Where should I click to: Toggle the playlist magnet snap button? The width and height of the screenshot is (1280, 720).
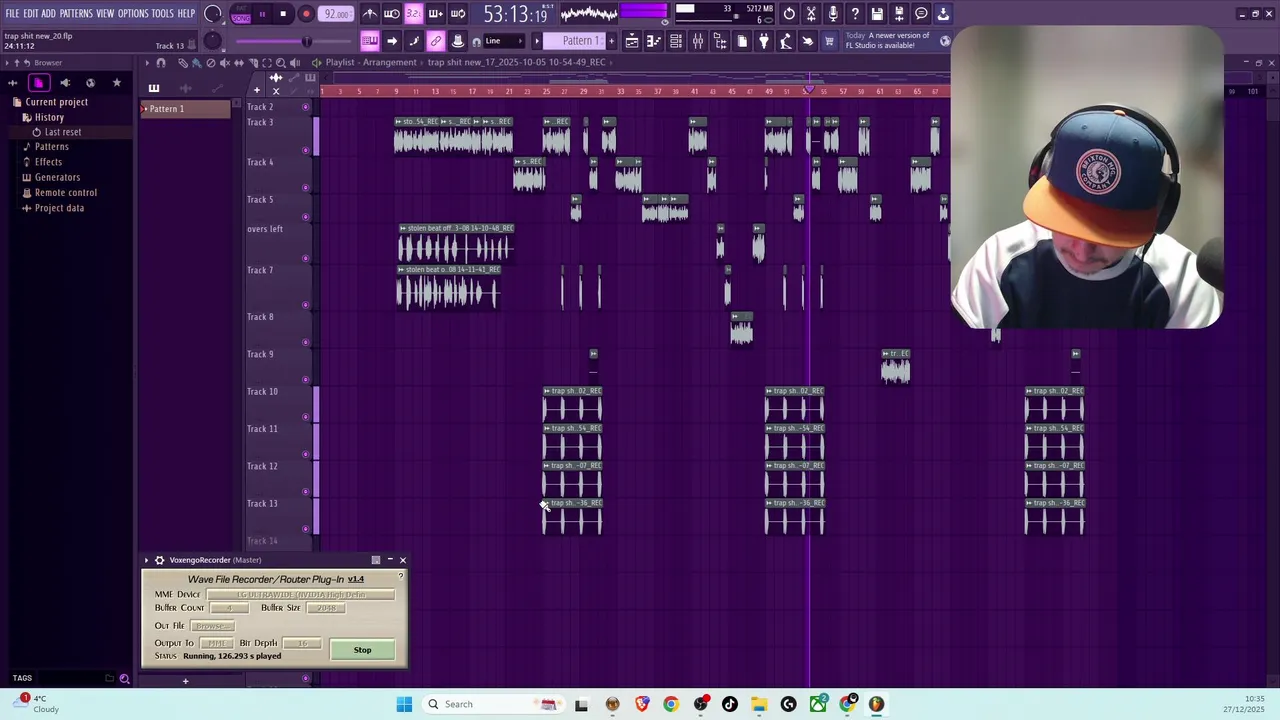[x=161, y=63]
